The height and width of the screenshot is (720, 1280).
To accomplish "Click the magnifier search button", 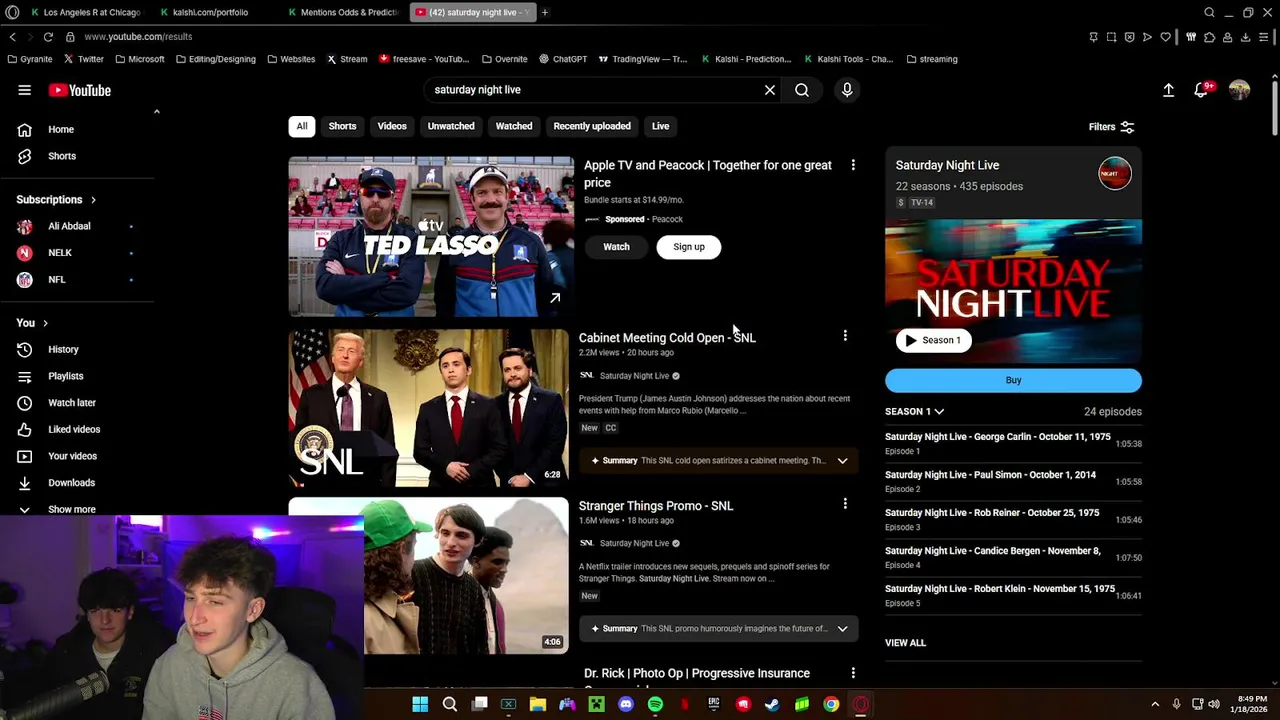I will [802, 90].
